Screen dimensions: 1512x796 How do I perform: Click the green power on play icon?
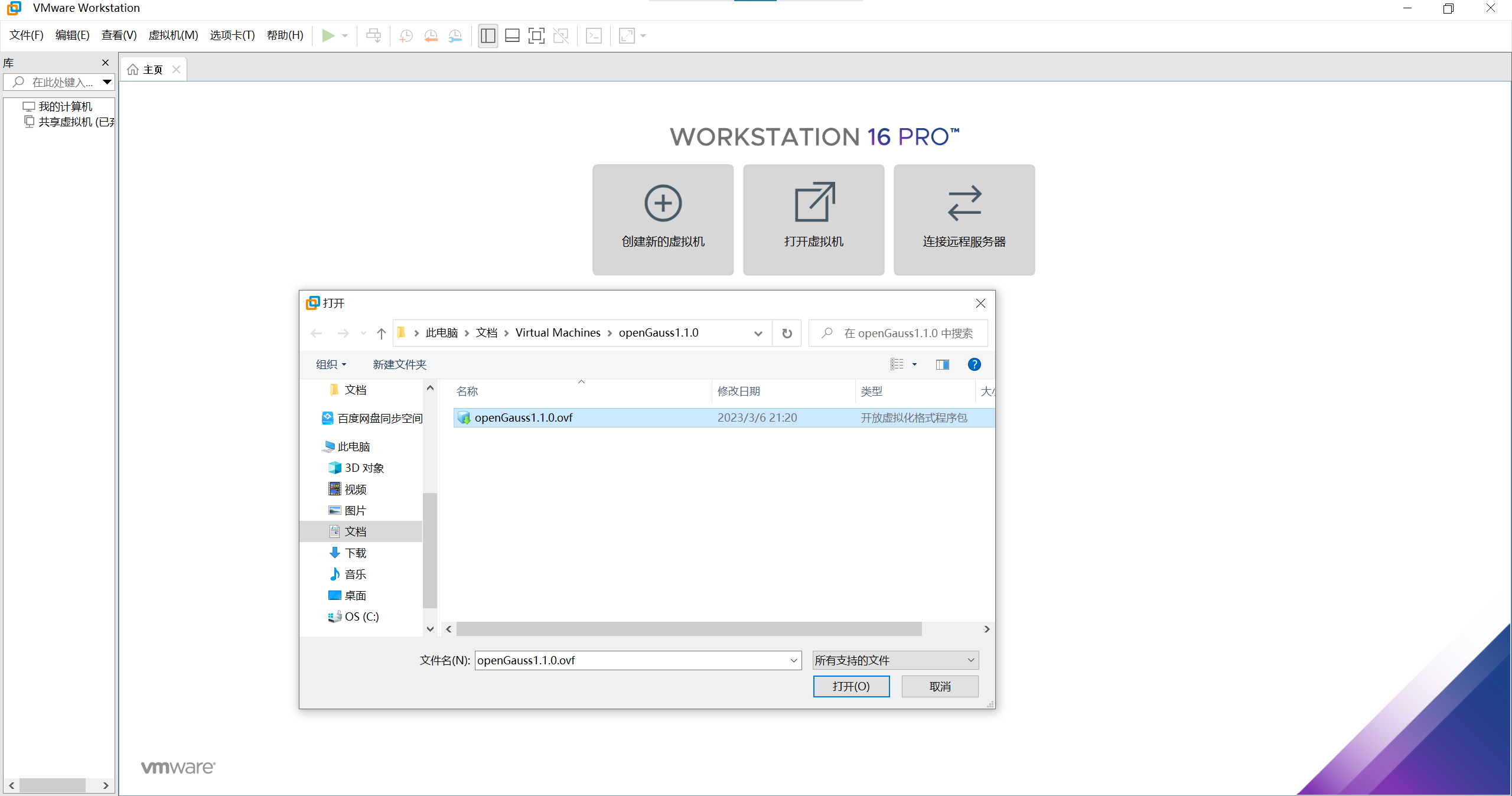pos(328,35)
